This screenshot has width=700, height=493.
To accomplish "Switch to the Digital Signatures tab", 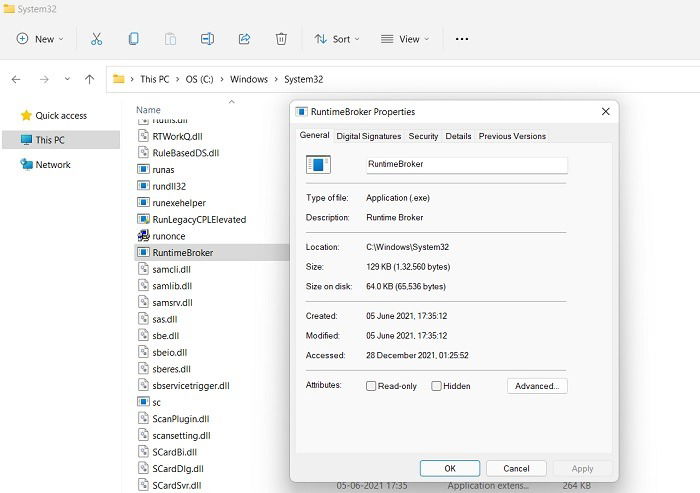I will tap(369, 136).
